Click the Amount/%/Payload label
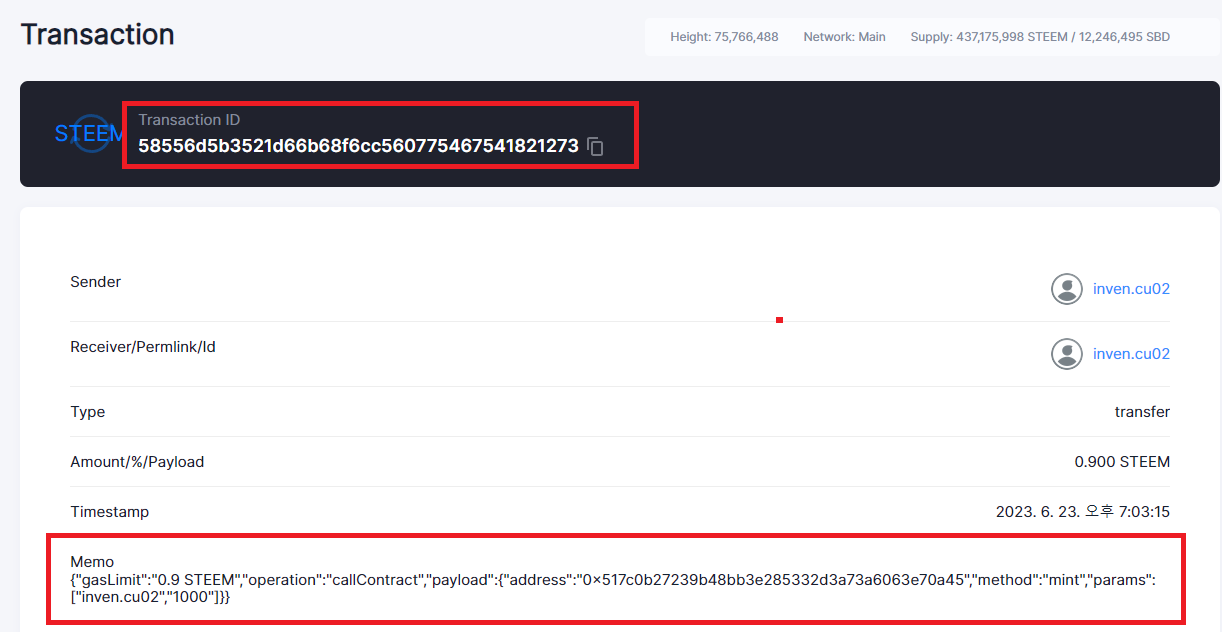Screen dimensions: 1222x632 click(x=137, y=462)
